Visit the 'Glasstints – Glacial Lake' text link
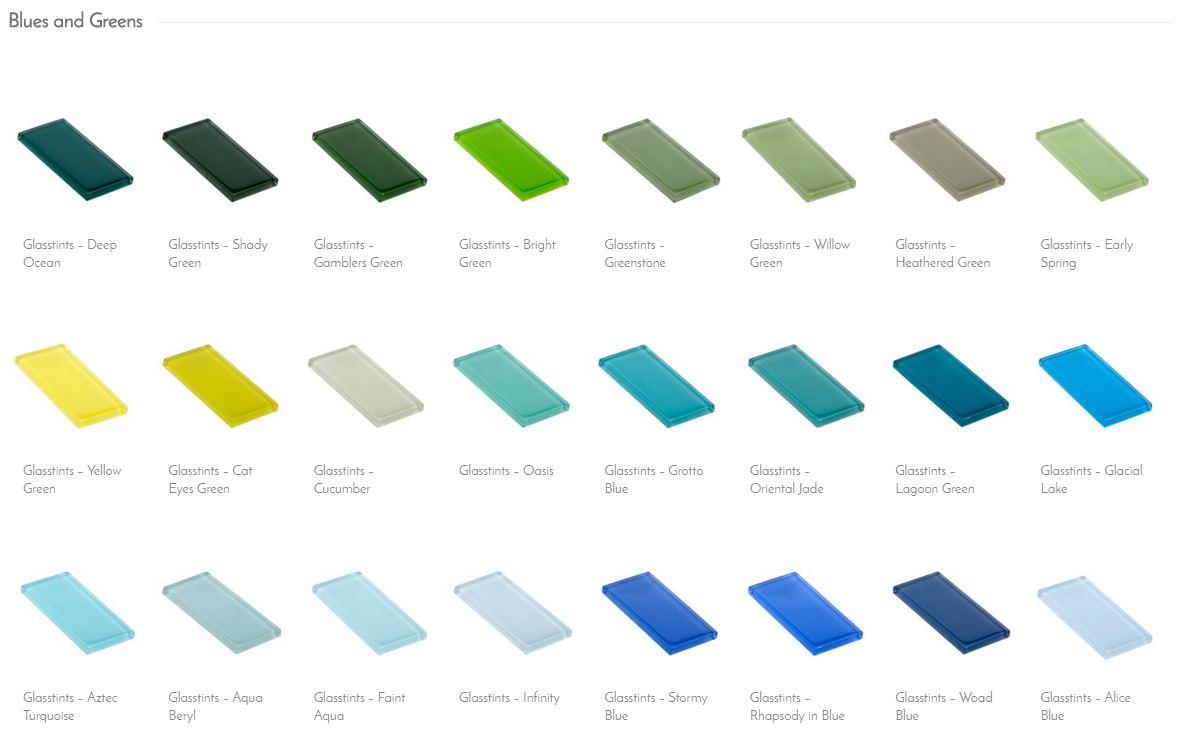The width and height of the screenshot is (1186, 732). coord(1091,479)
